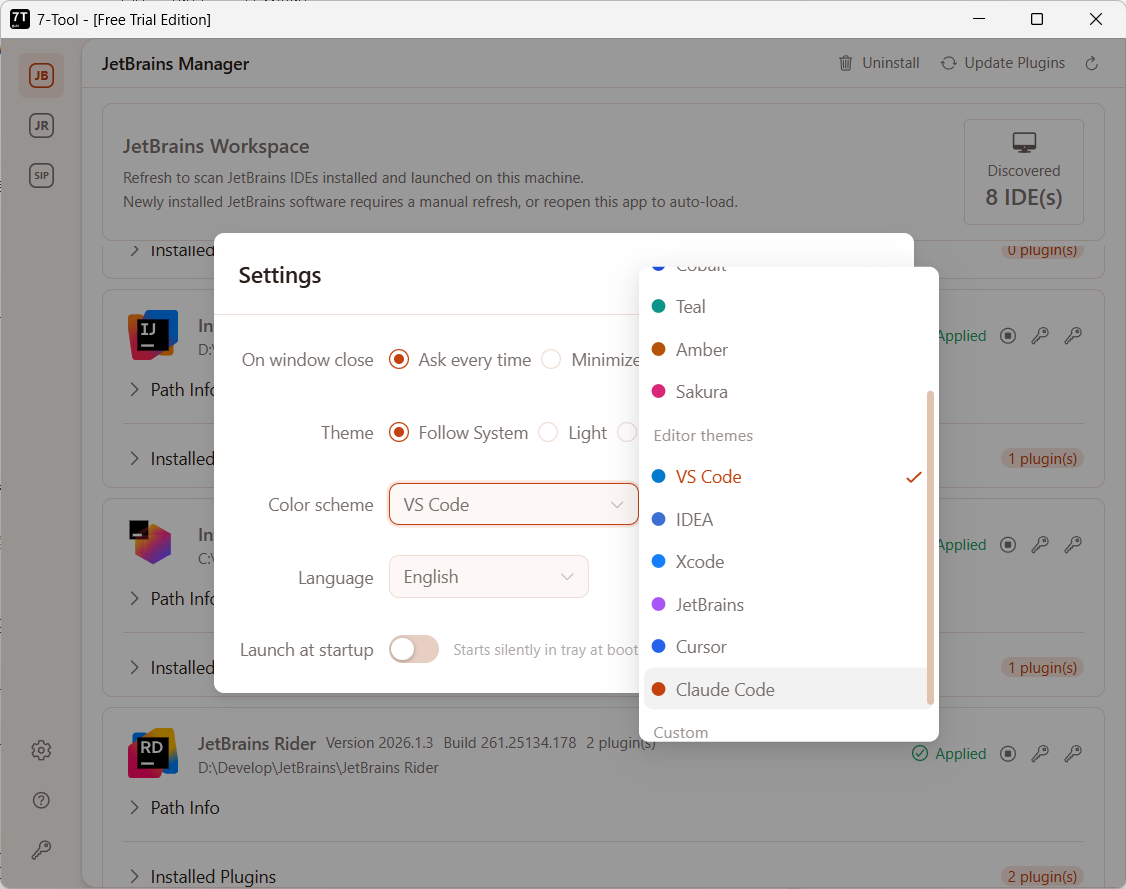Click Version 2026.1.3 text
1126x889 pixels.
pos(380,743)
